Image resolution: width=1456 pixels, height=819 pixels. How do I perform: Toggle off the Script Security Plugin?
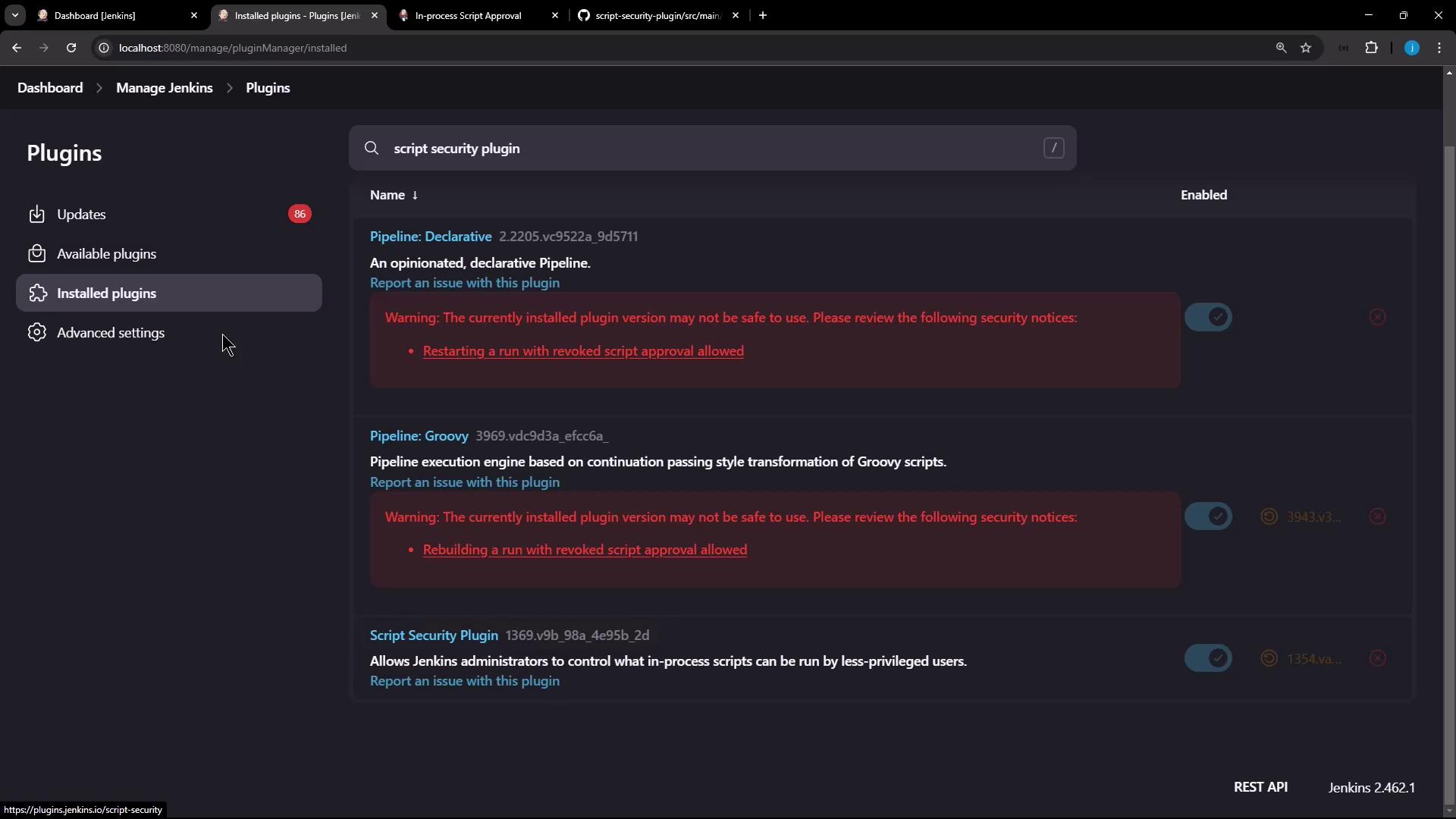(1208, 658)
